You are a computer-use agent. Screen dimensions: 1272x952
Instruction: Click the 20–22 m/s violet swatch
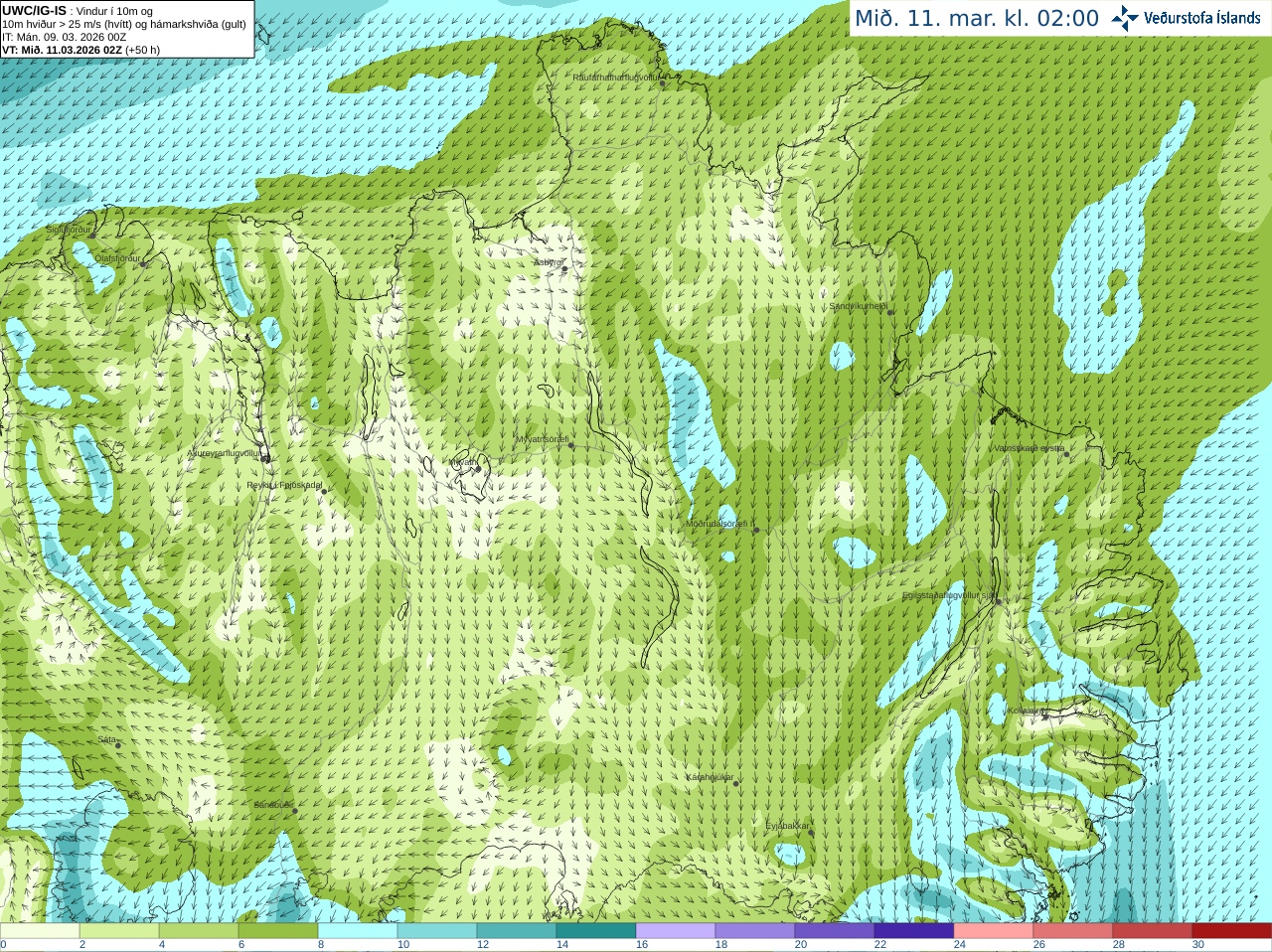tap(835, 931)
